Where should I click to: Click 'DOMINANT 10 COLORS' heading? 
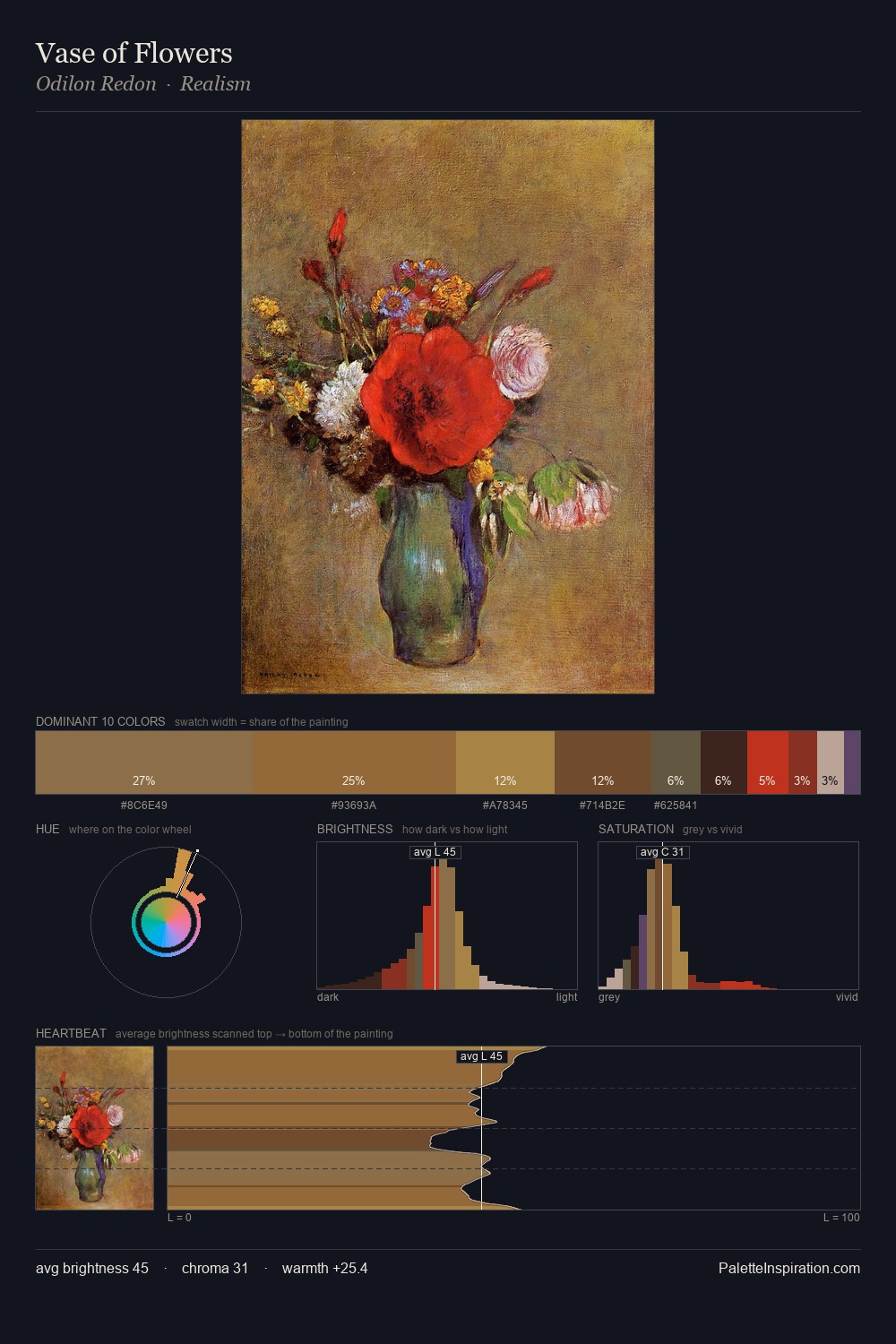(100, 721)
